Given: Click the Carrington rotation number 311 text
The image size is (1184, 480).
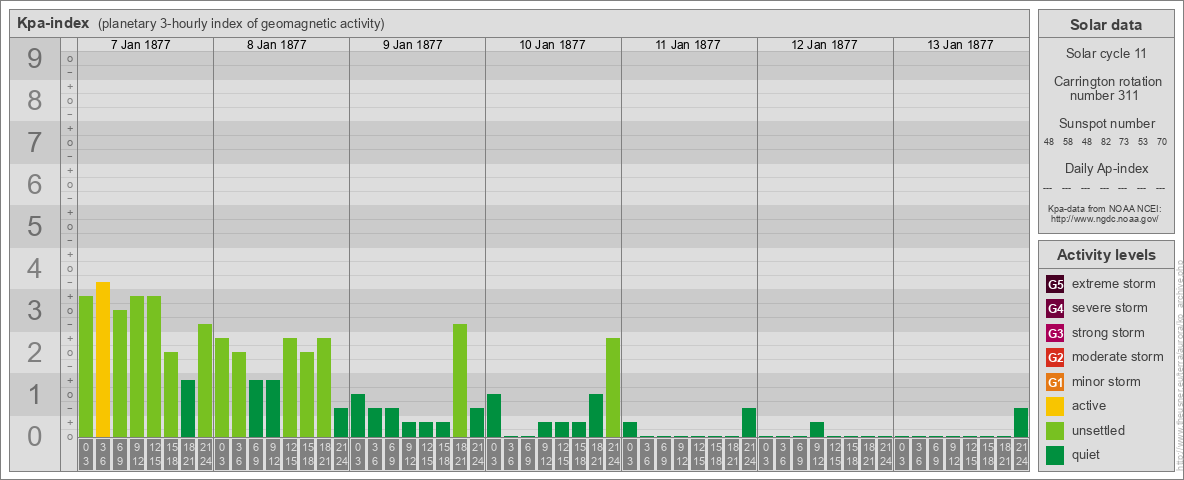Looking at the screenshot, I should [x=1106, y=88].
